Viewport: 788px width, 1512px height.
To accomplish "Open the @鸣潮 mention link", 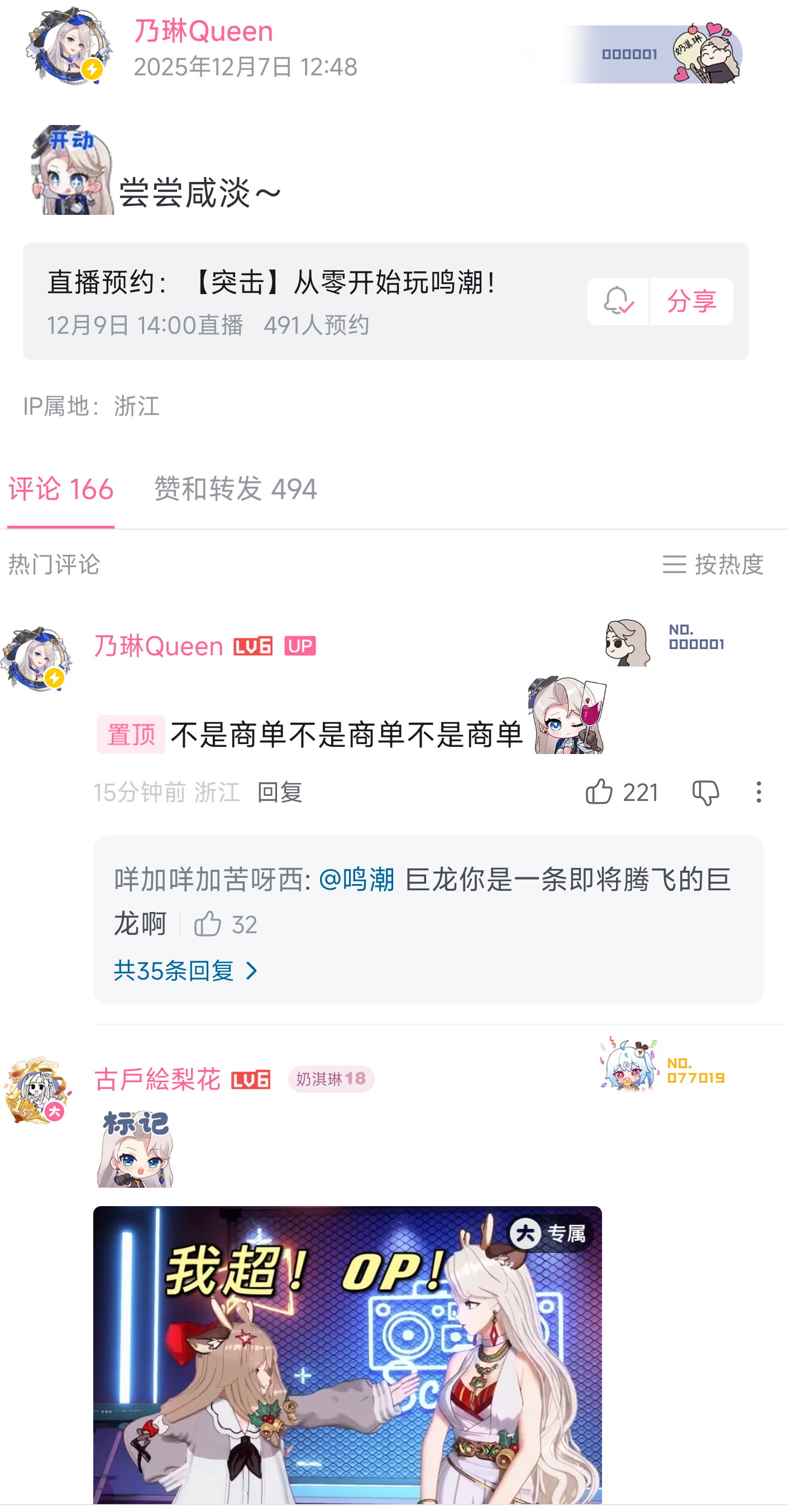I will 356,879.
